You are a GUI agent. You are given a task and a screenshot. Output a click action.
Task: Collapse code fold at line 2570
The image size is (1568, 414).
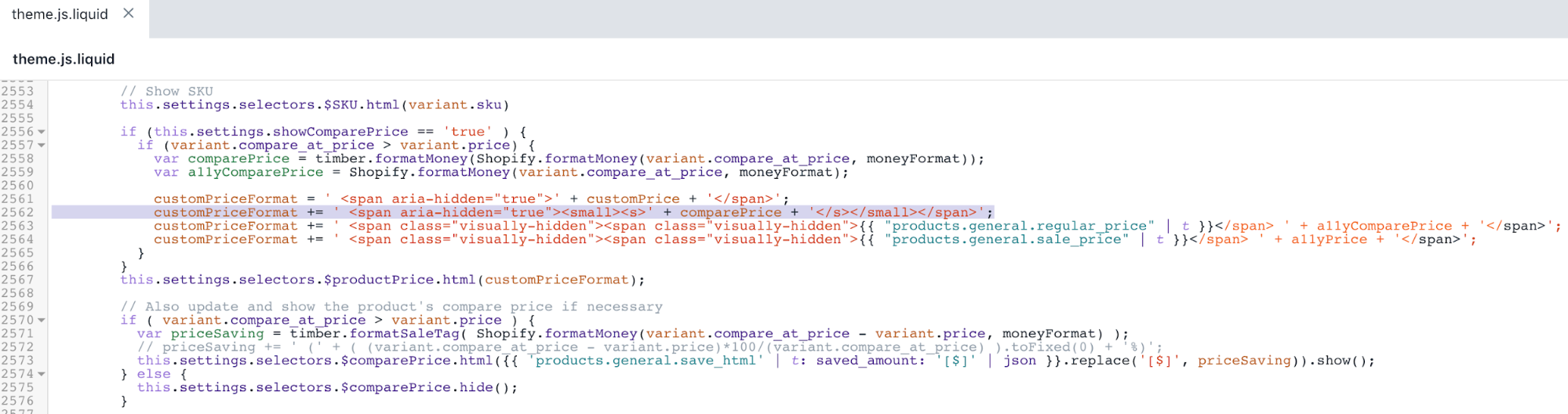click(42, 320)
